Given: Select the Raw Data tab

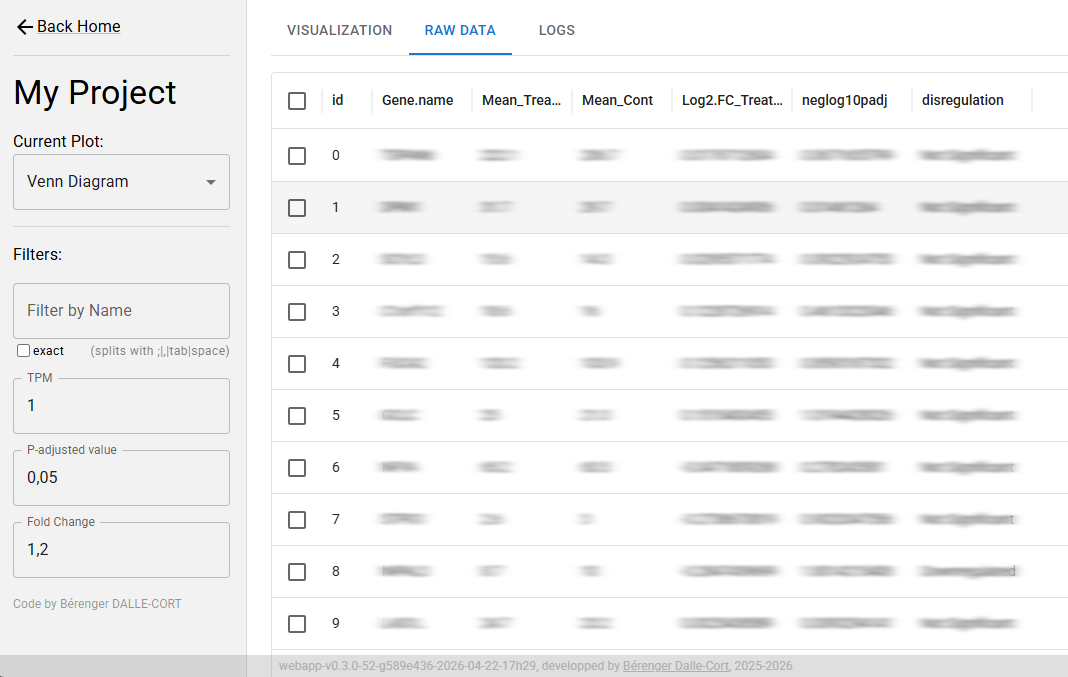Looking at the screenshot, I should coord(460,30).
